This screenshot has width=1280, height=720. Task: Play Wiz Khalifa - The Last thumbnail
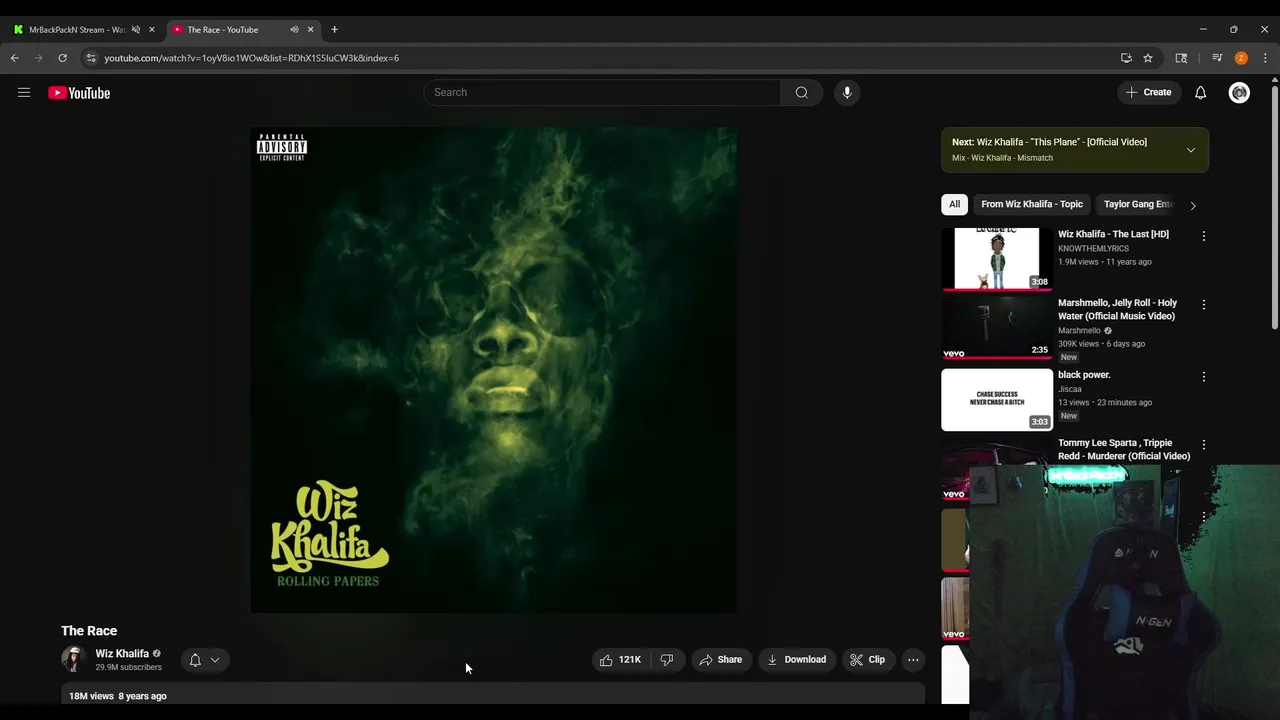click(x=997, y=260)
